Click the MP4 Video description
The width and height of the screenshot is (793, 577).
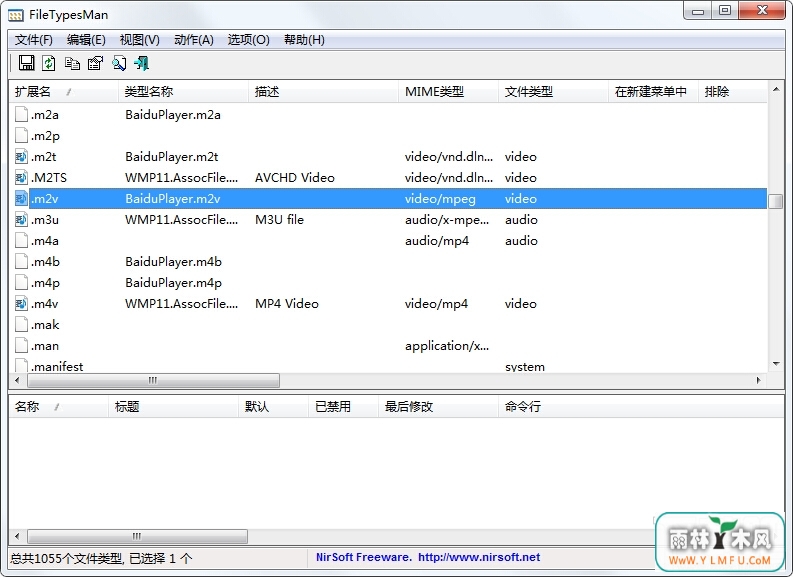pos(287,303)
